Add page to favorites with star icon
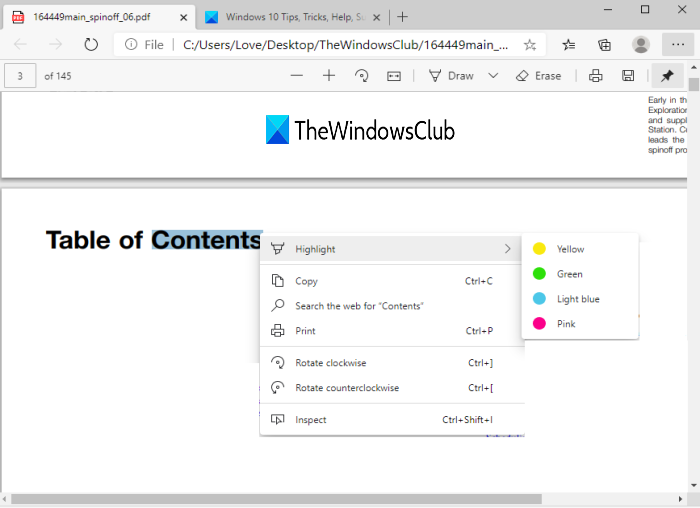Image resolution: width=700 pixels, height=508 pixels. click(530, 44)
